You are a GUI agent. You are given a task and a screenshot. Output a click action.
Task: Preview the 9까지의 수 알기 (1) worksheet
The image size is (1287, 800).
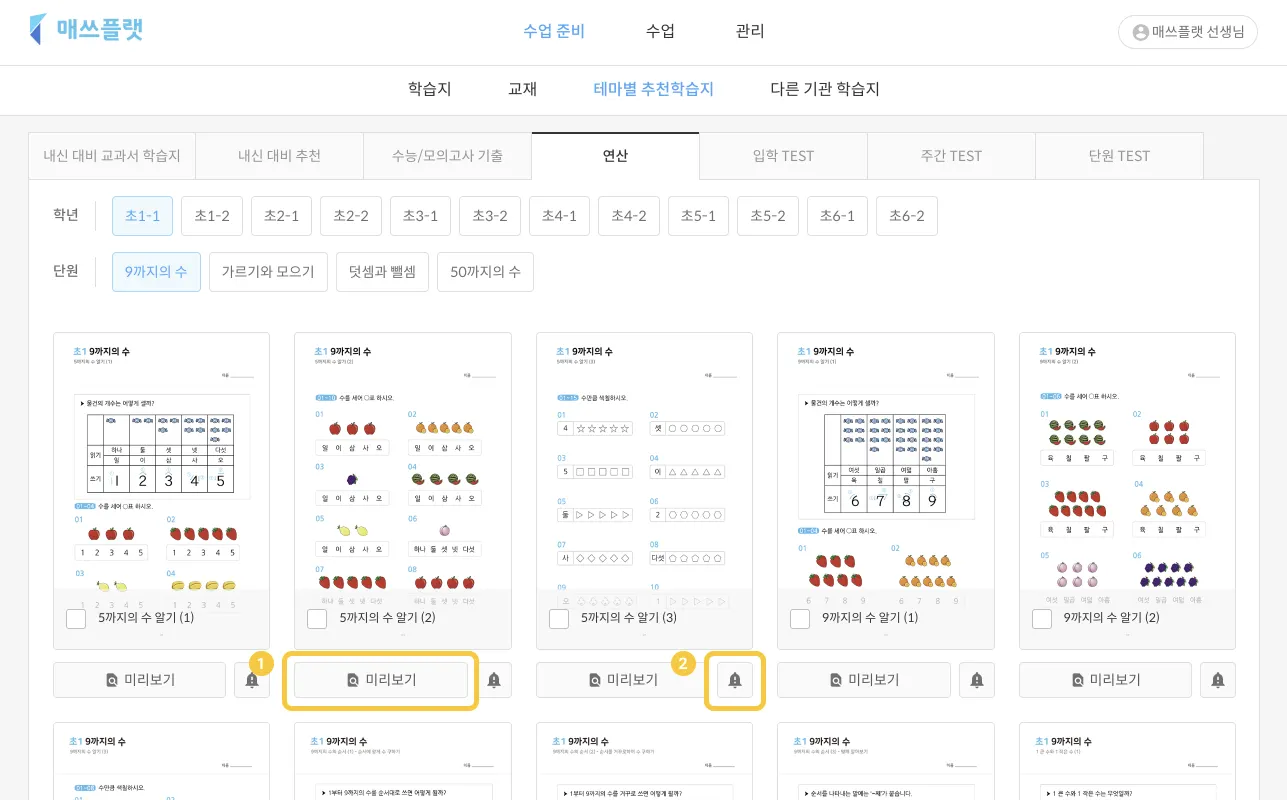[864, 680]
